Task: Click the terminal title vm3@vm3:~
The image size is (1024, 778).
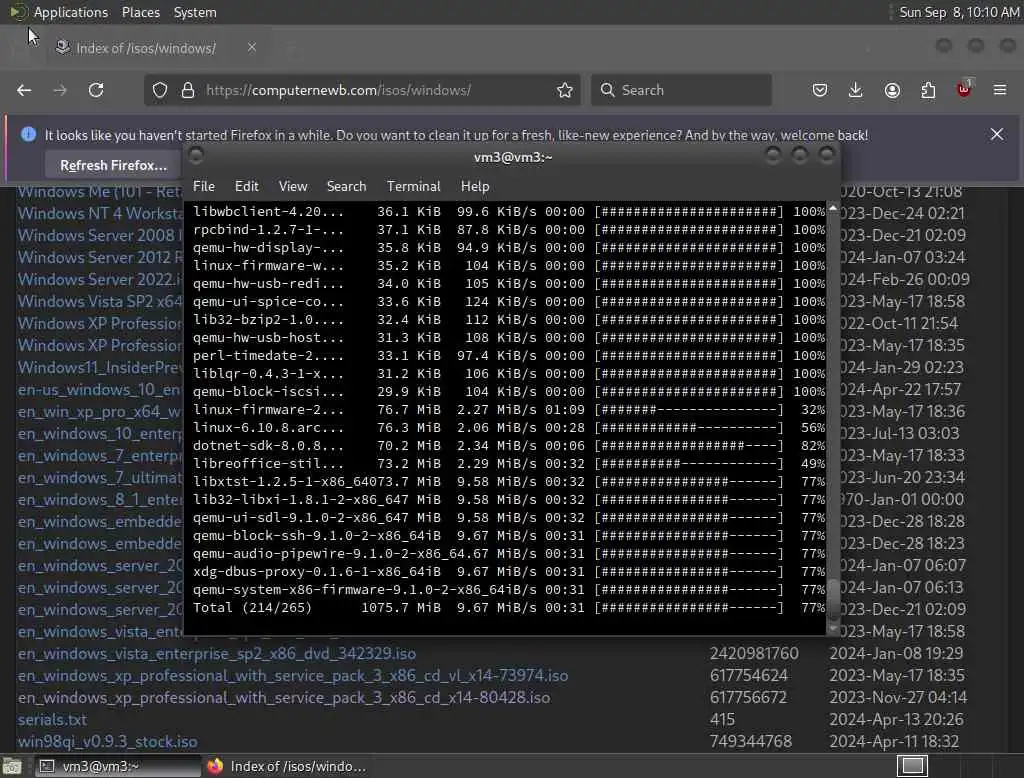Action: 513,157
